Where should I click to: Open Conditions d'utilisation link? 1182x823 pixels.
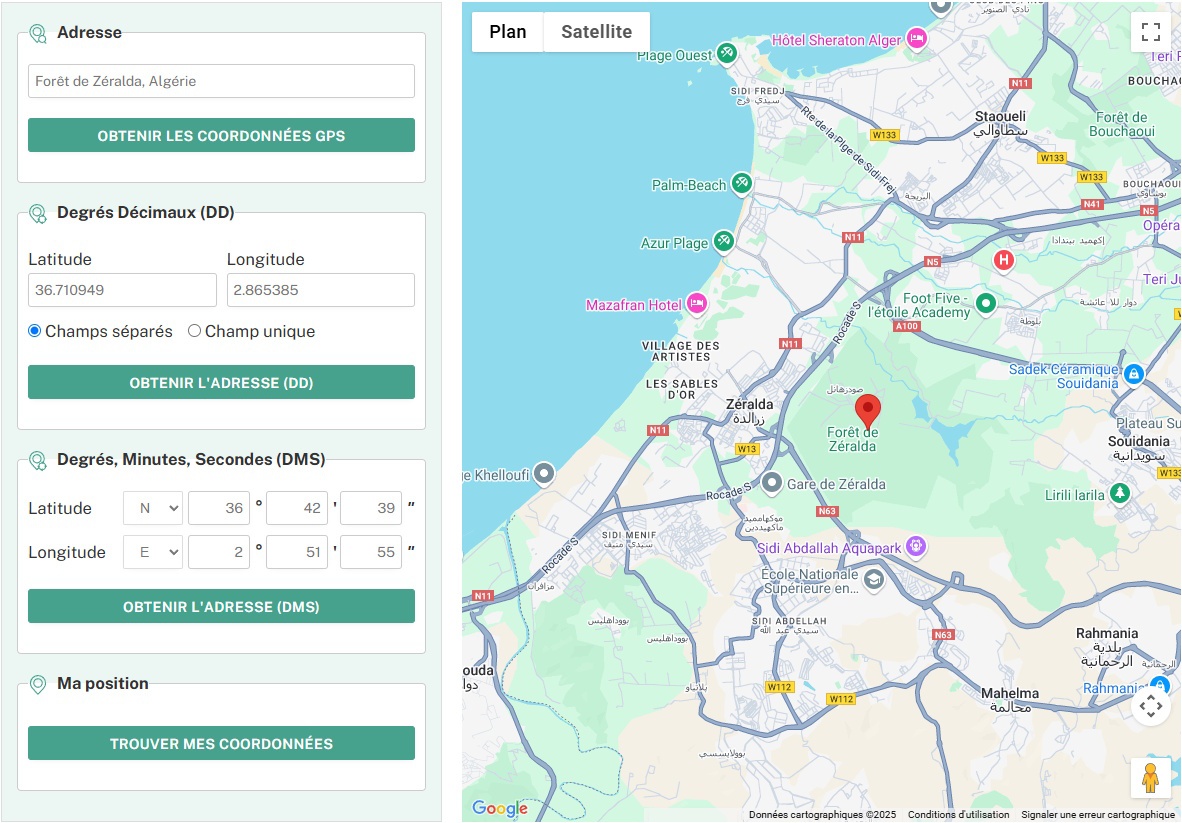tap(958, 815)
